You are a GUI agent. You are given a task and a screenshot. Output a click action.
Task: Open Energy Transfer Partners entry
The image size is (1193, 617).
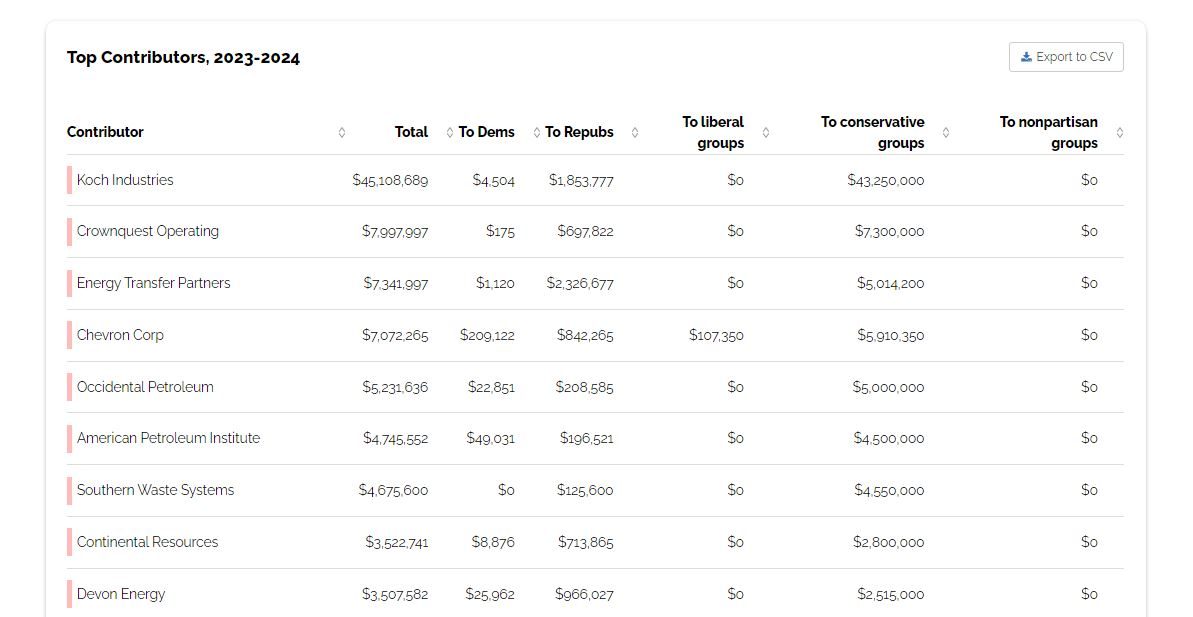pyautogui.click(x=154, y=283)
